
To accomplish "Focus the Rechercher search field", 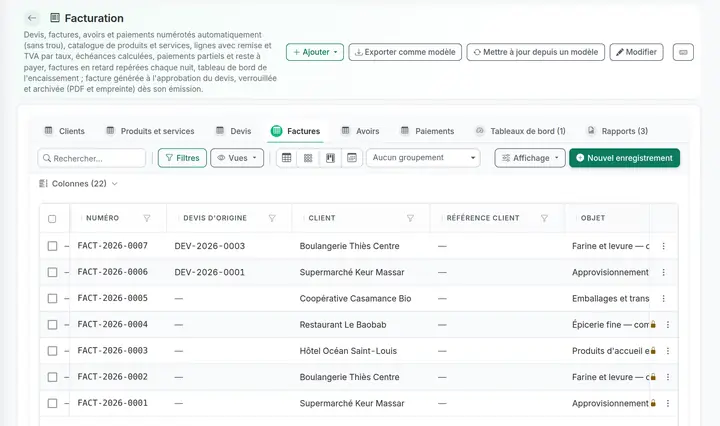I will pyautogui.click(x=92, y=158).
